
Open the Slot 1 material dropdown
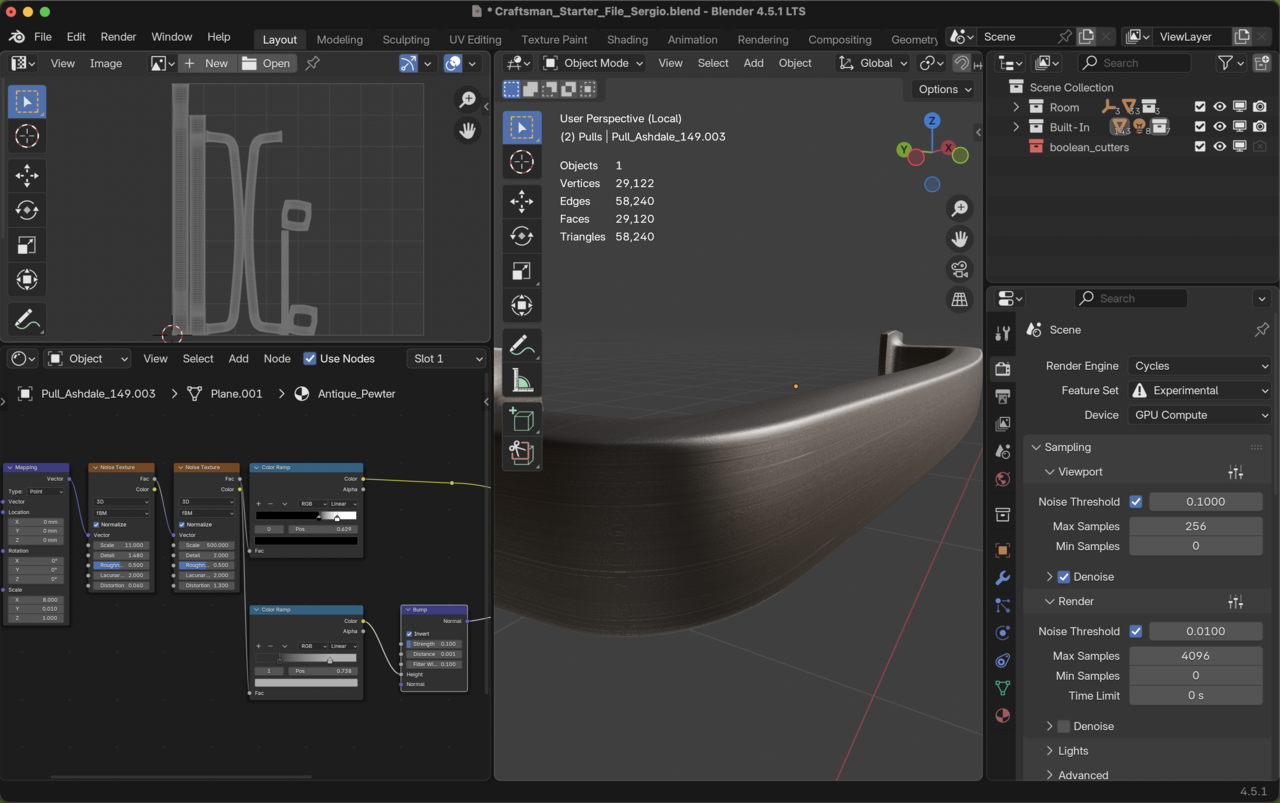point(446,358)
